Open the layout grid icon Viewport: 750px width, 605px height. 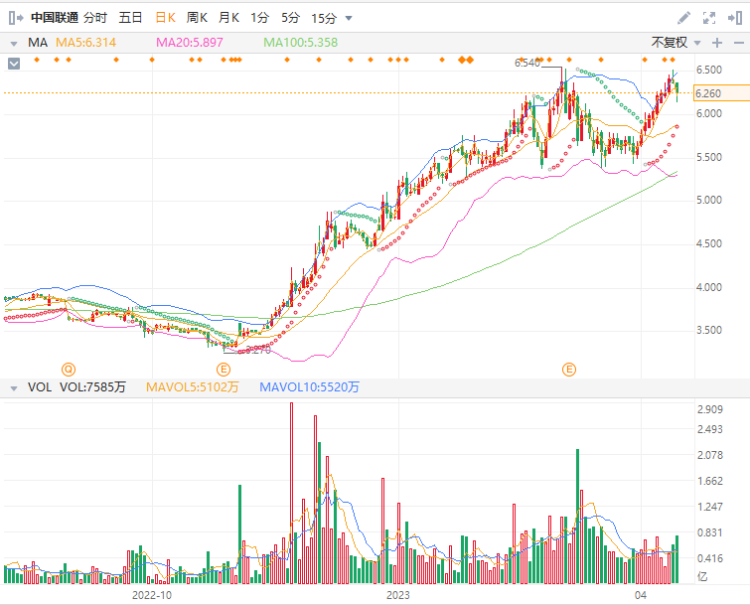[735, 18]
